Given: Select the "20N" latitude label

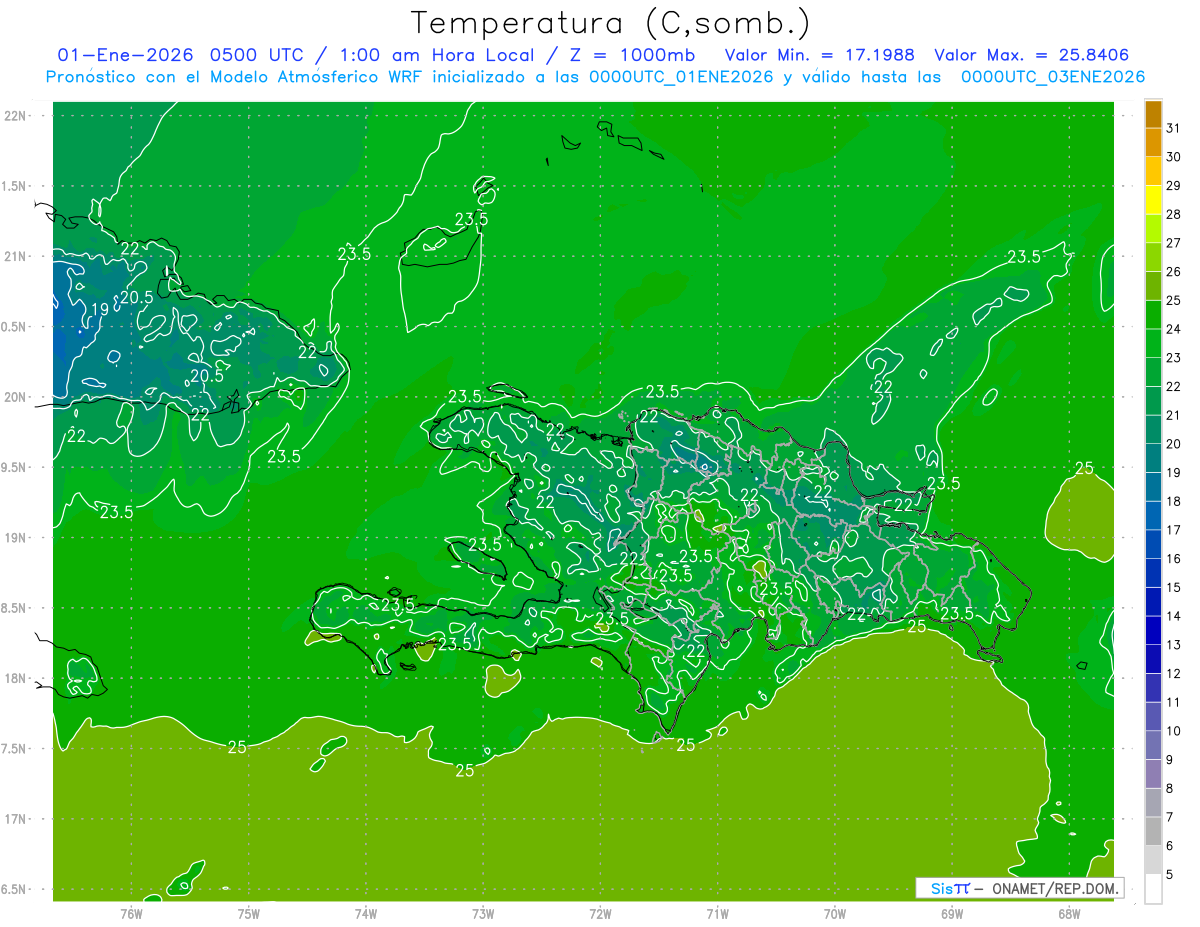Looking at the screenshot, I should click(17, 397).
